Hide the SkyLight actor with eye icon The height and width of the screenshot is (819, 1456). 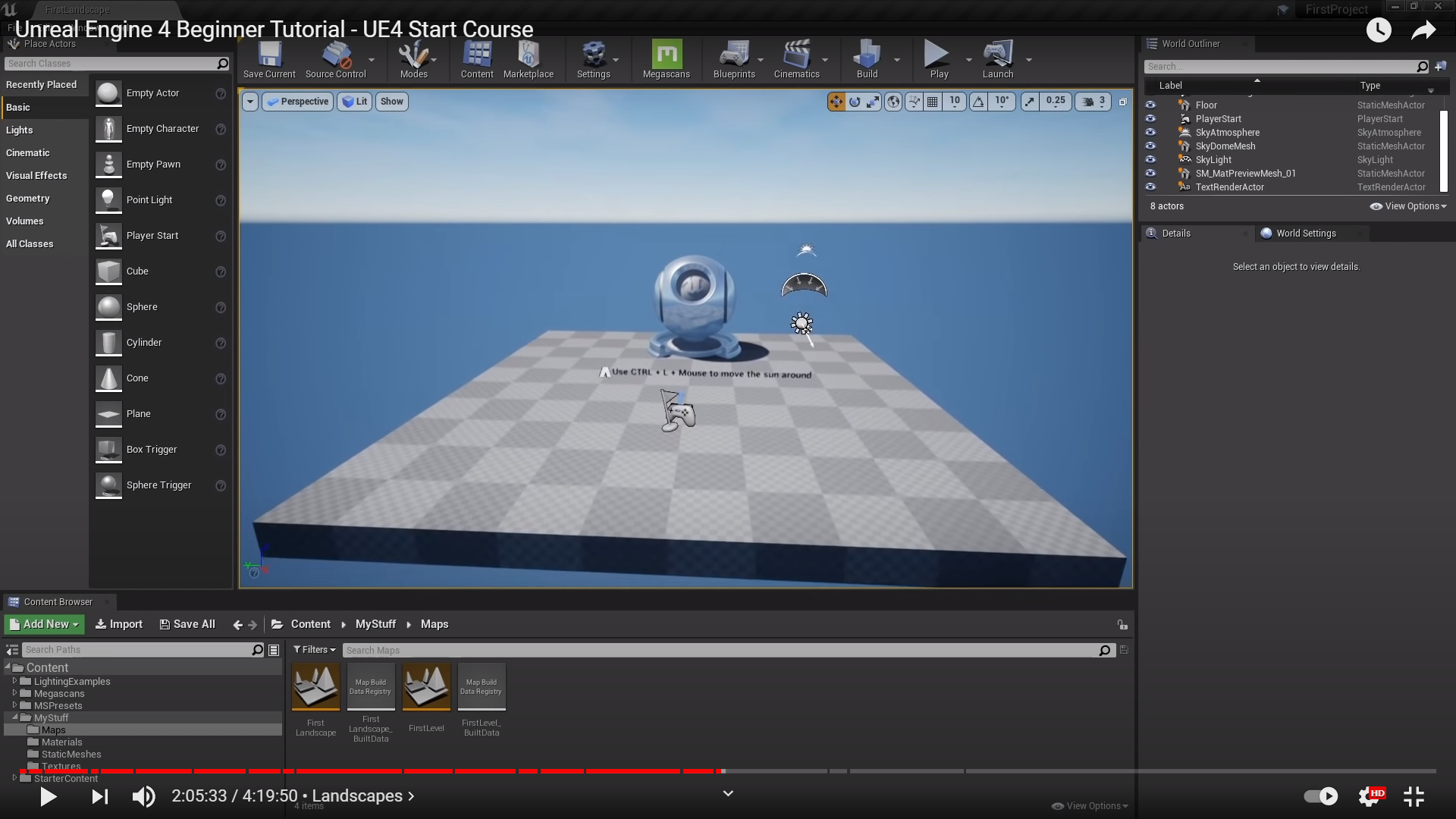pos(1150,160)
